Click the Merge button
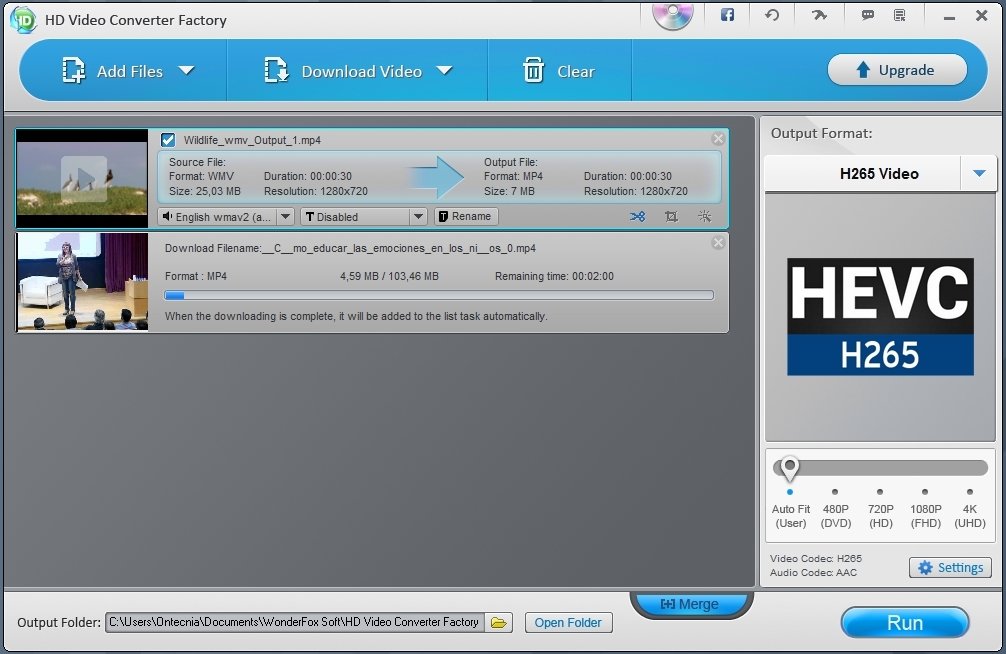This screenshot has height=654, width=1006. tap(690, 605)
